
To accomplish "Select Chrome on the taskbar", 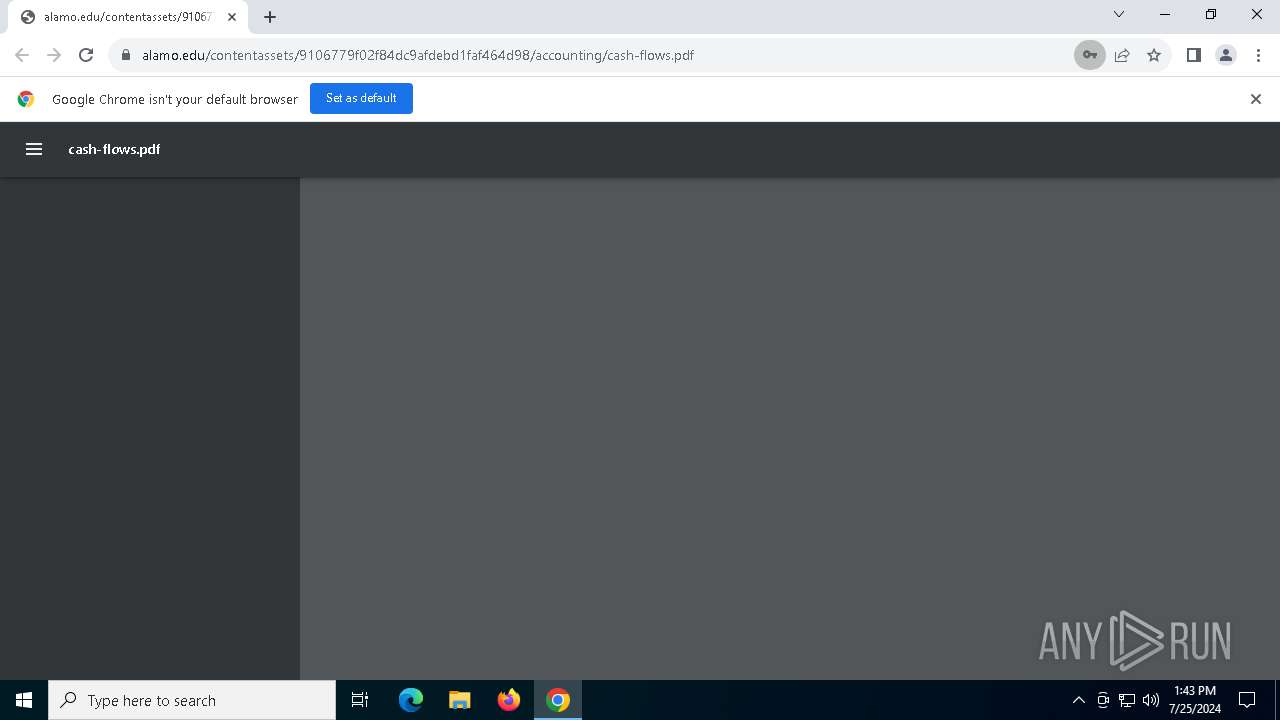I will coord(558,700).
